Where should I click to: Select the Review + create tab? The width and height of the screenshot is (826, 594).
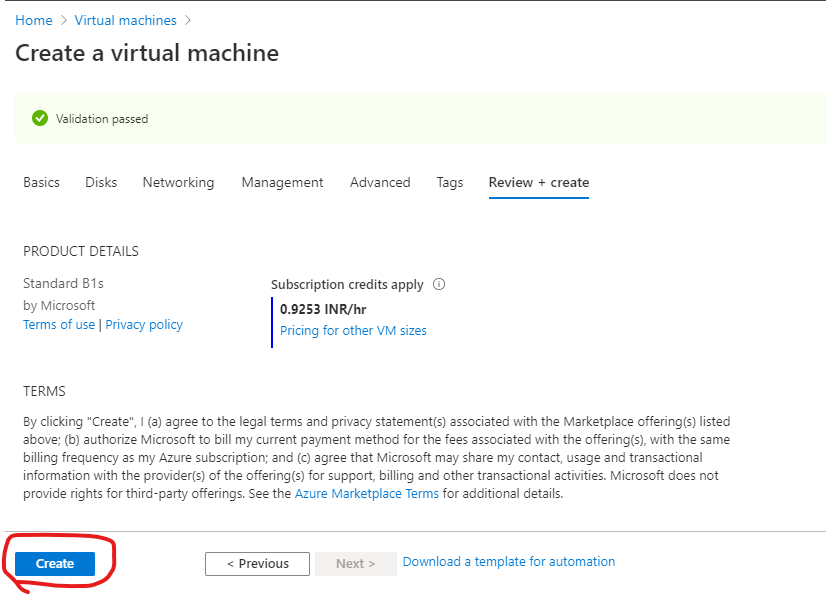pos(538,182)
